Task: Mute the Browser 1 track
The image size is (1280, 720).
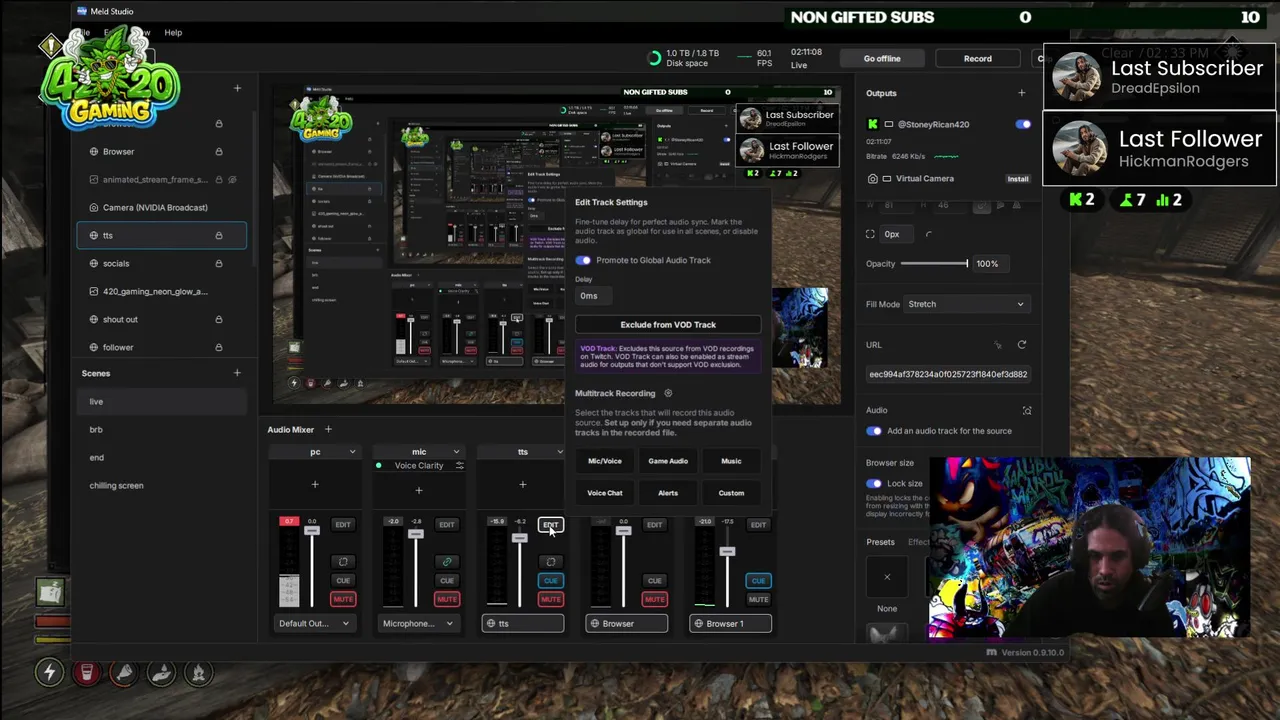Action: click(x=758, y=599)
